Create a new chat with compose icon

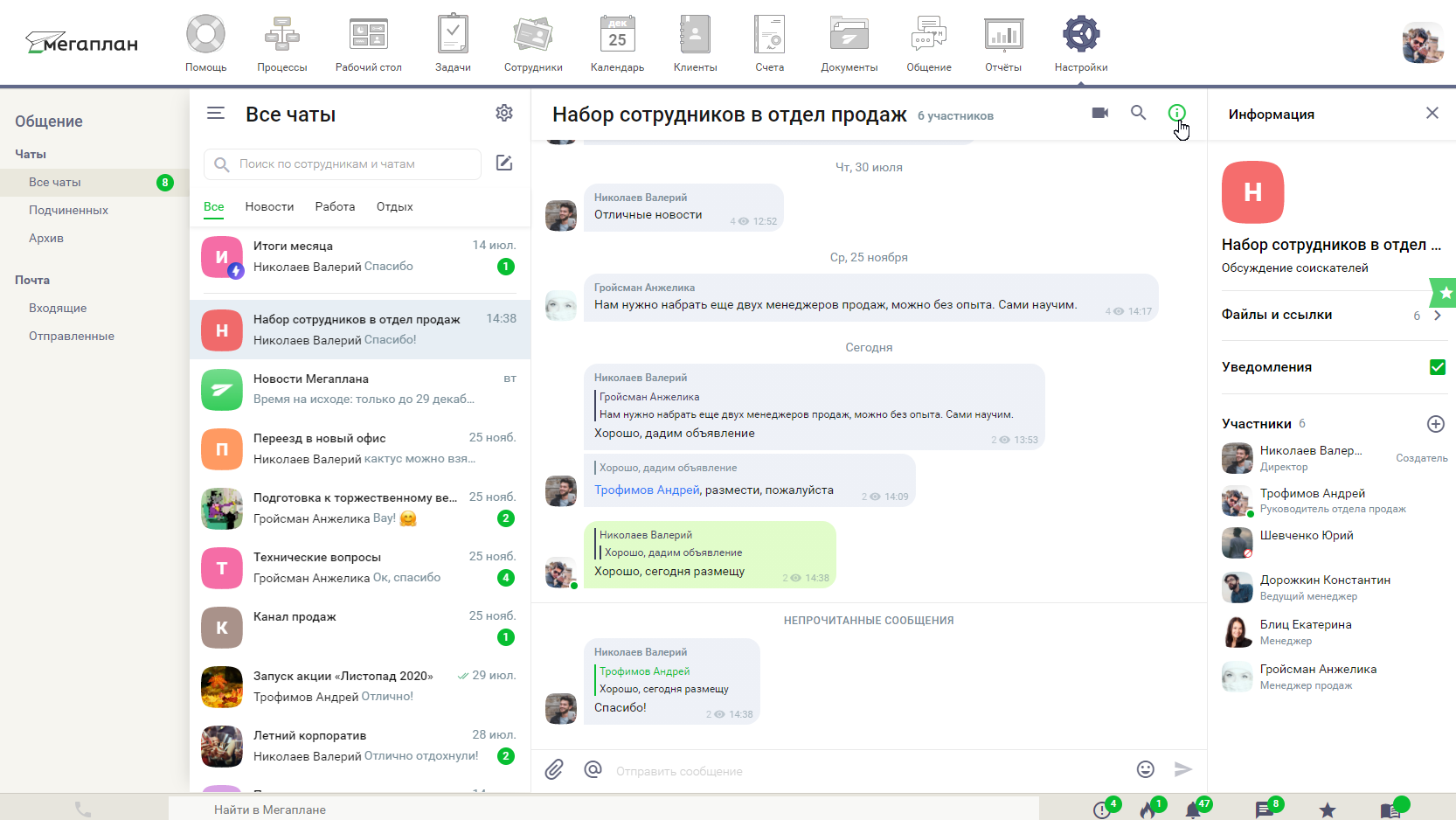[x=504, y=163]
